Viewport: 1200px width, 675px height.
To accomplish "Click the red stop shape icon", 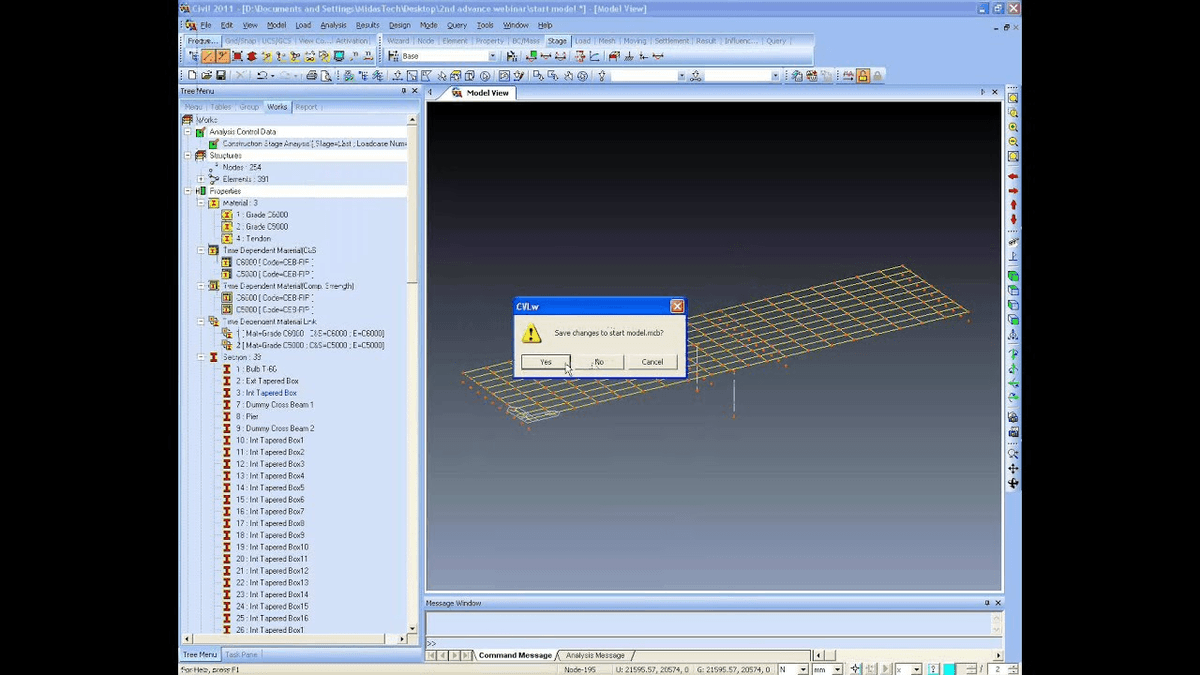I will pos(252,56).
